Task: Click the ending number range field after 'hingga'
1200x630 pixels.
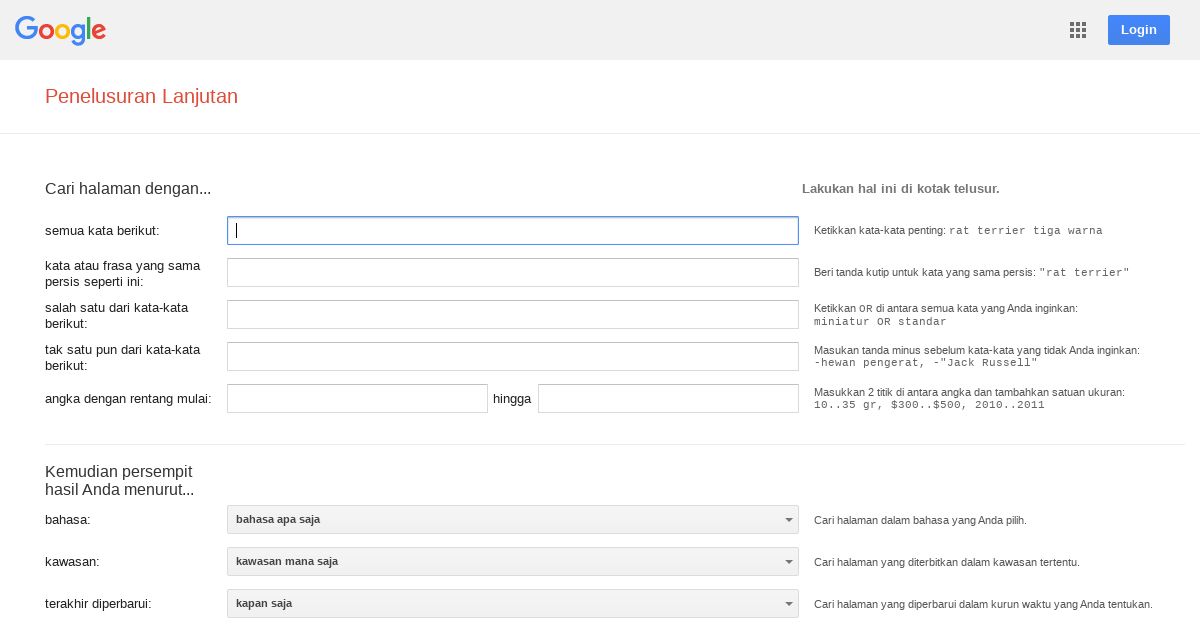Action: tap(668, 399)
